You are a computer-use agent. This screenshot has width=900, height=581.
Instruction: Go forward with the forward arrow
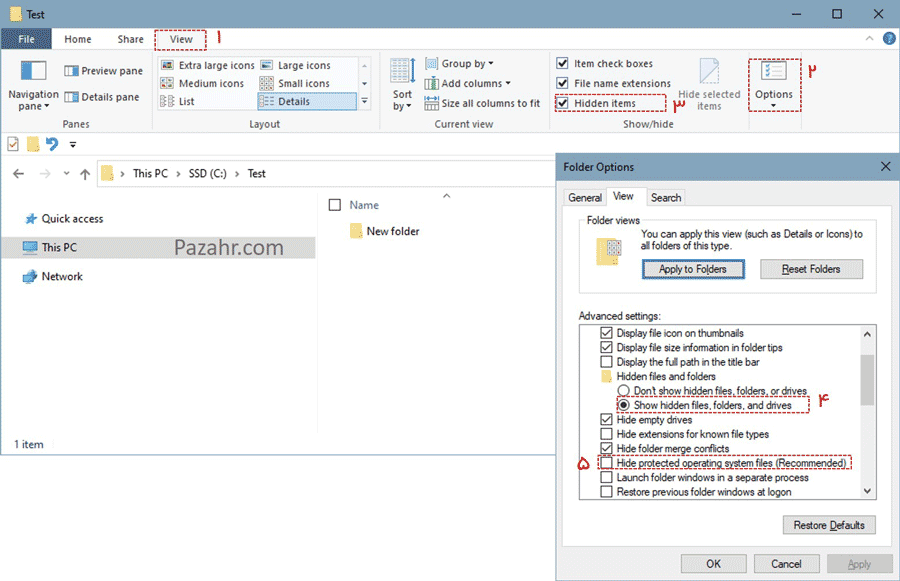point(45,173)
